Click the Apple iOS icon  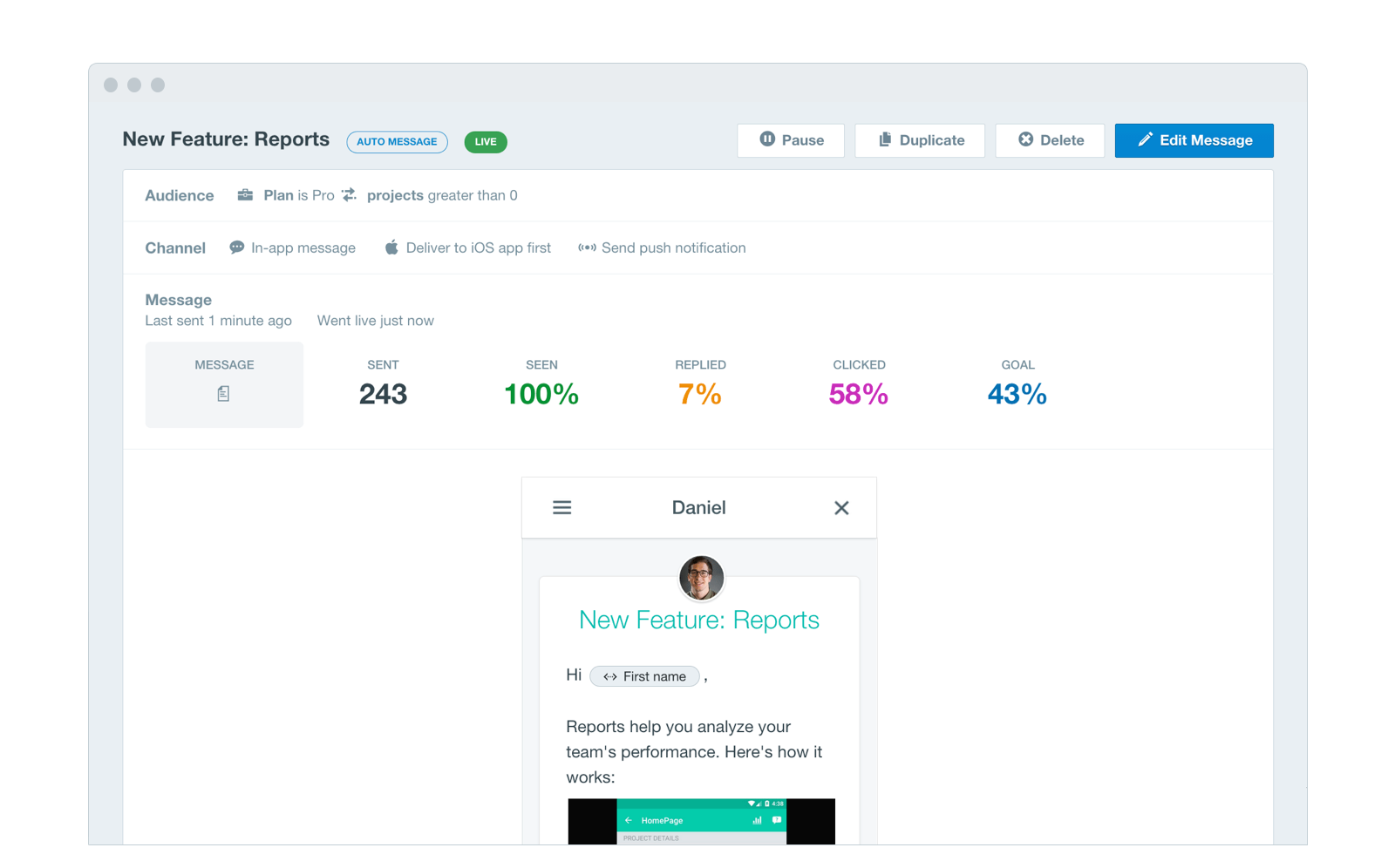[x=391, y=248]
